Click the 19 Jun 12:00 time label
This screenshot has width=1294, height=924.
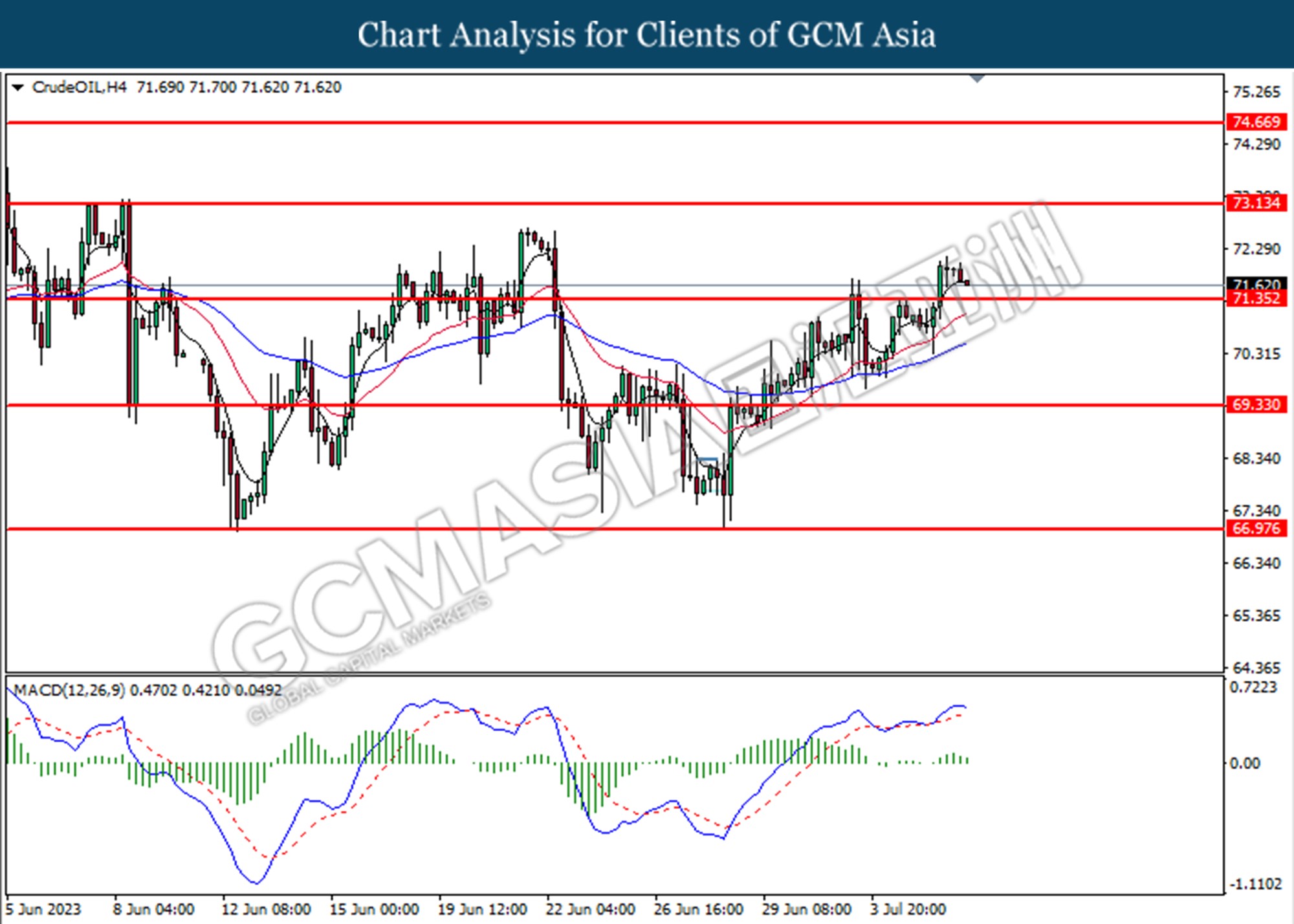[482, 909]
